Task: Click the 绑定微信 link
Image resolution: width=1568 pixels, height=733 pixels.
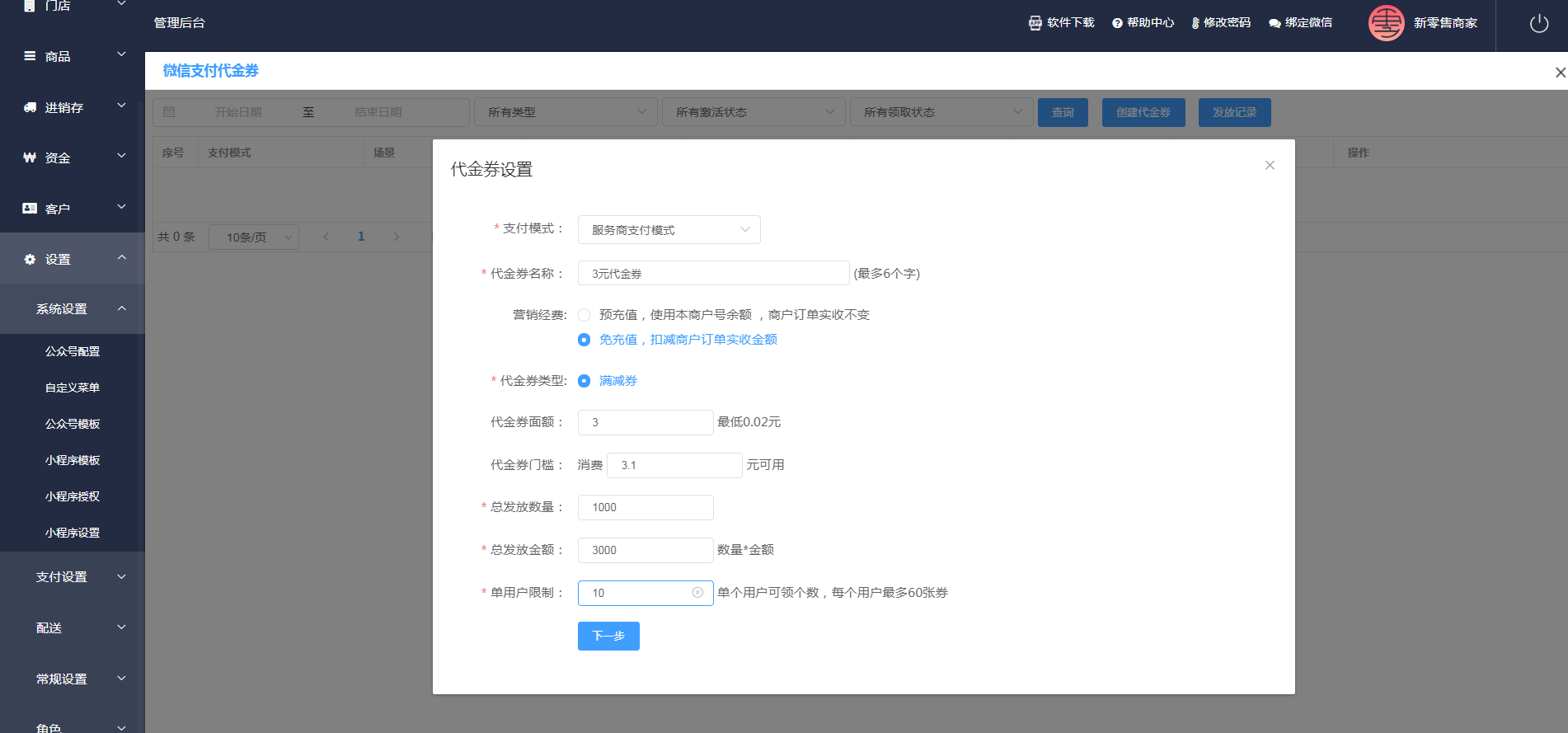Action: pyautogui.click(x=1308, y=23)
